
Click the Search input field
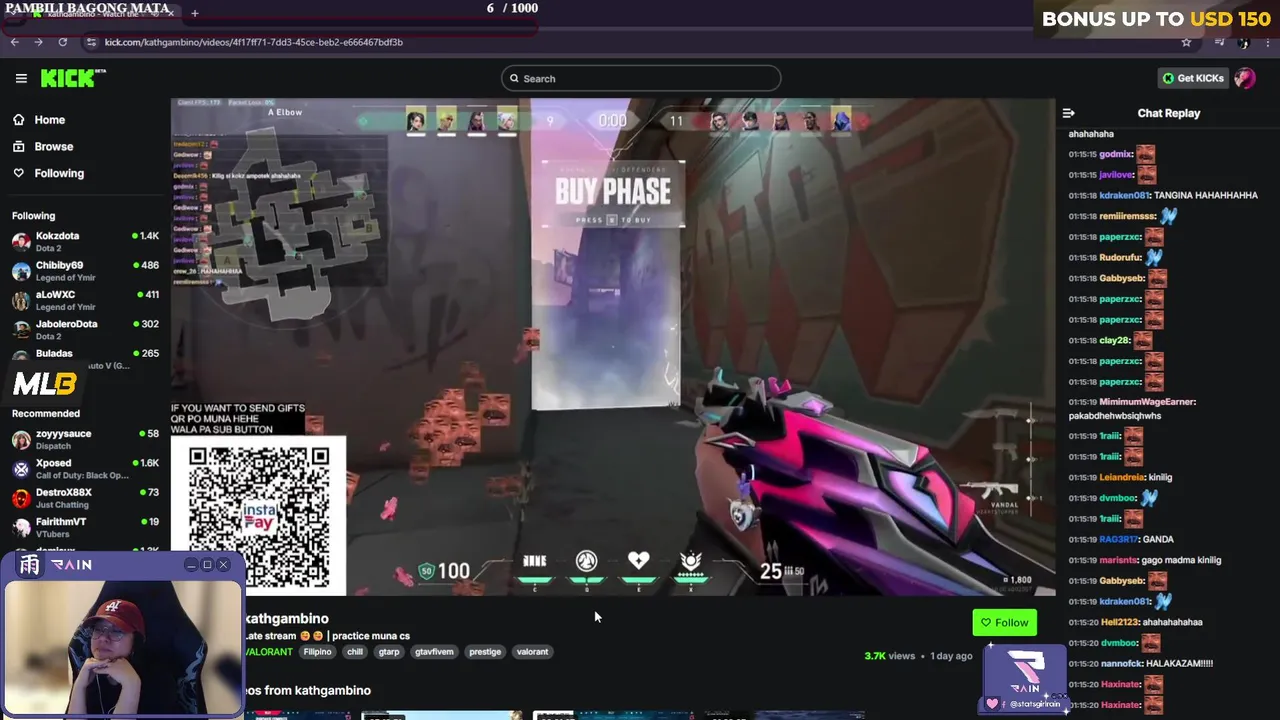[x=641, y=78]
